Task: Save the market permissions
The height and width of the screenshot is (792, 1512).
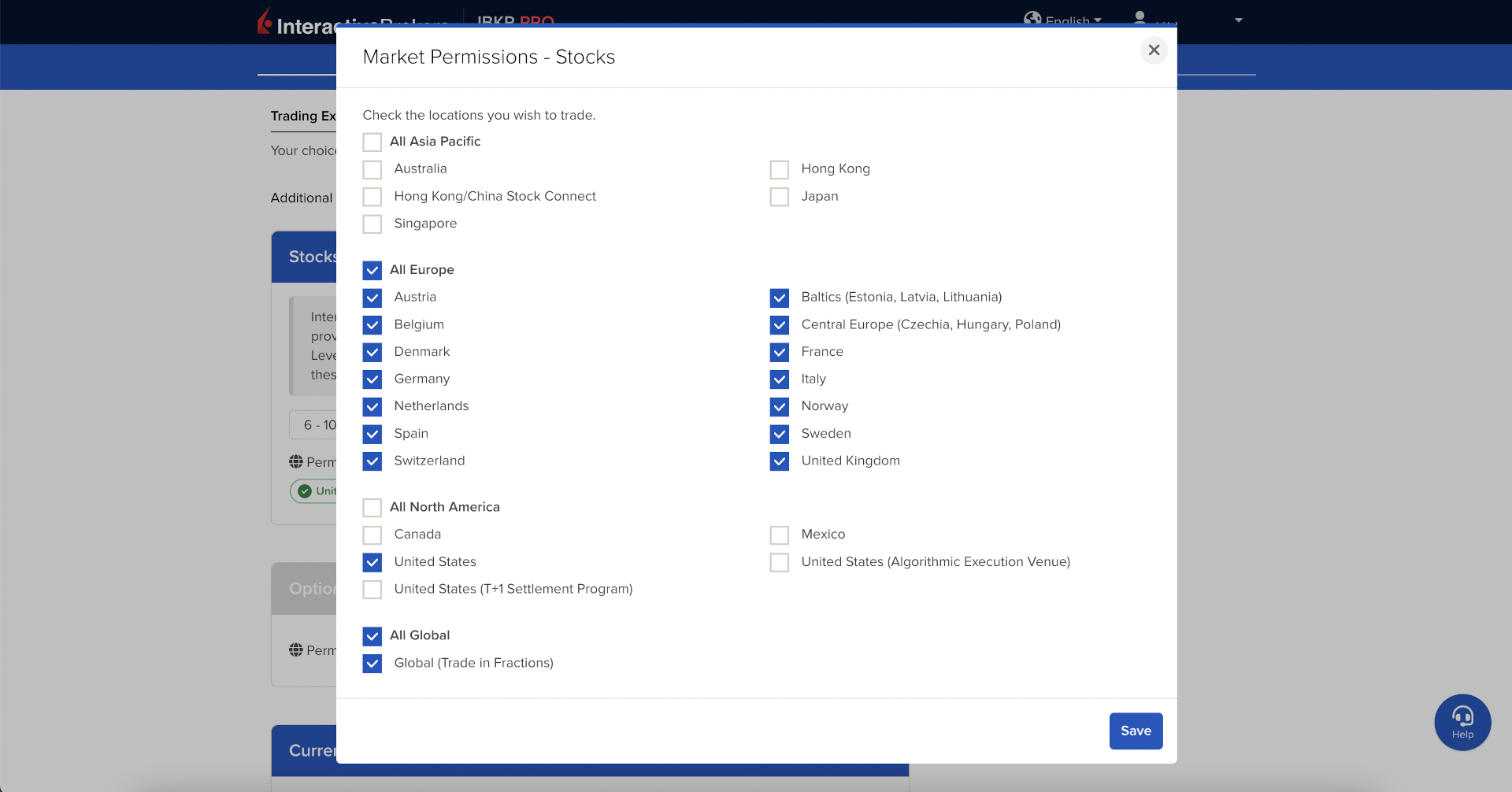Action: (x=1136, y=731)
